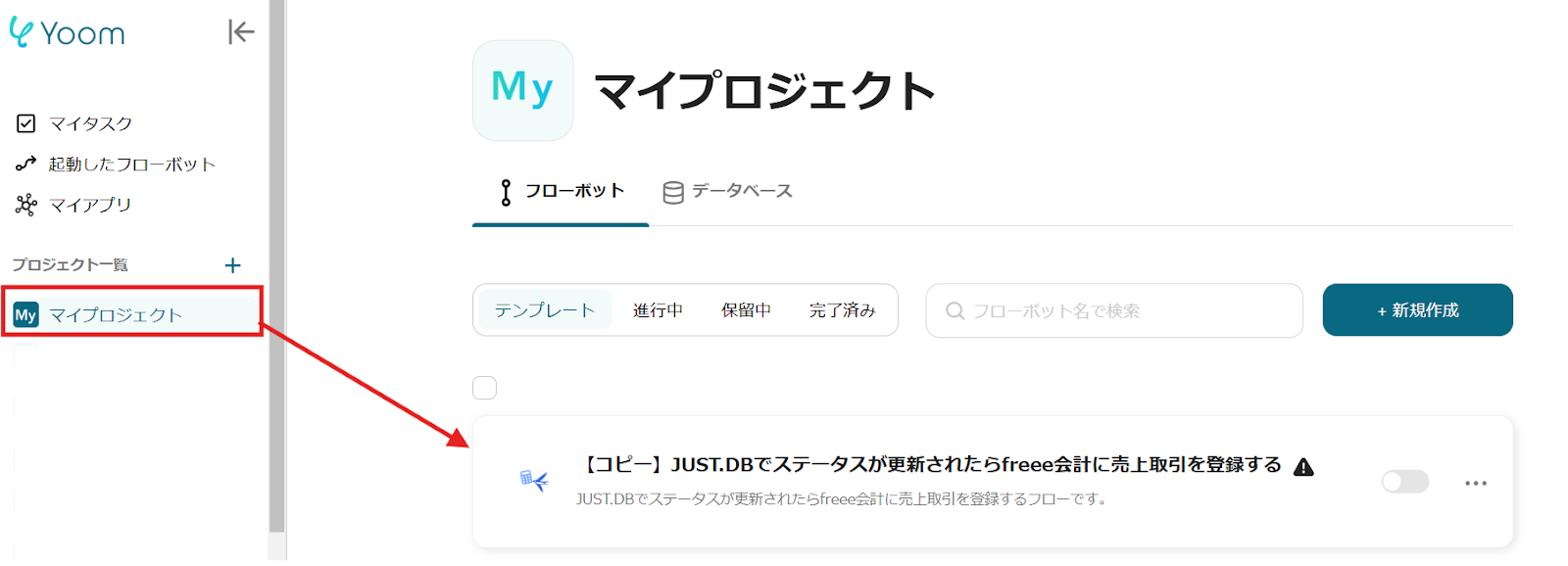Open マイアプリ in the sidebar
Screen dimensions: 1568x566
[89, 205]
